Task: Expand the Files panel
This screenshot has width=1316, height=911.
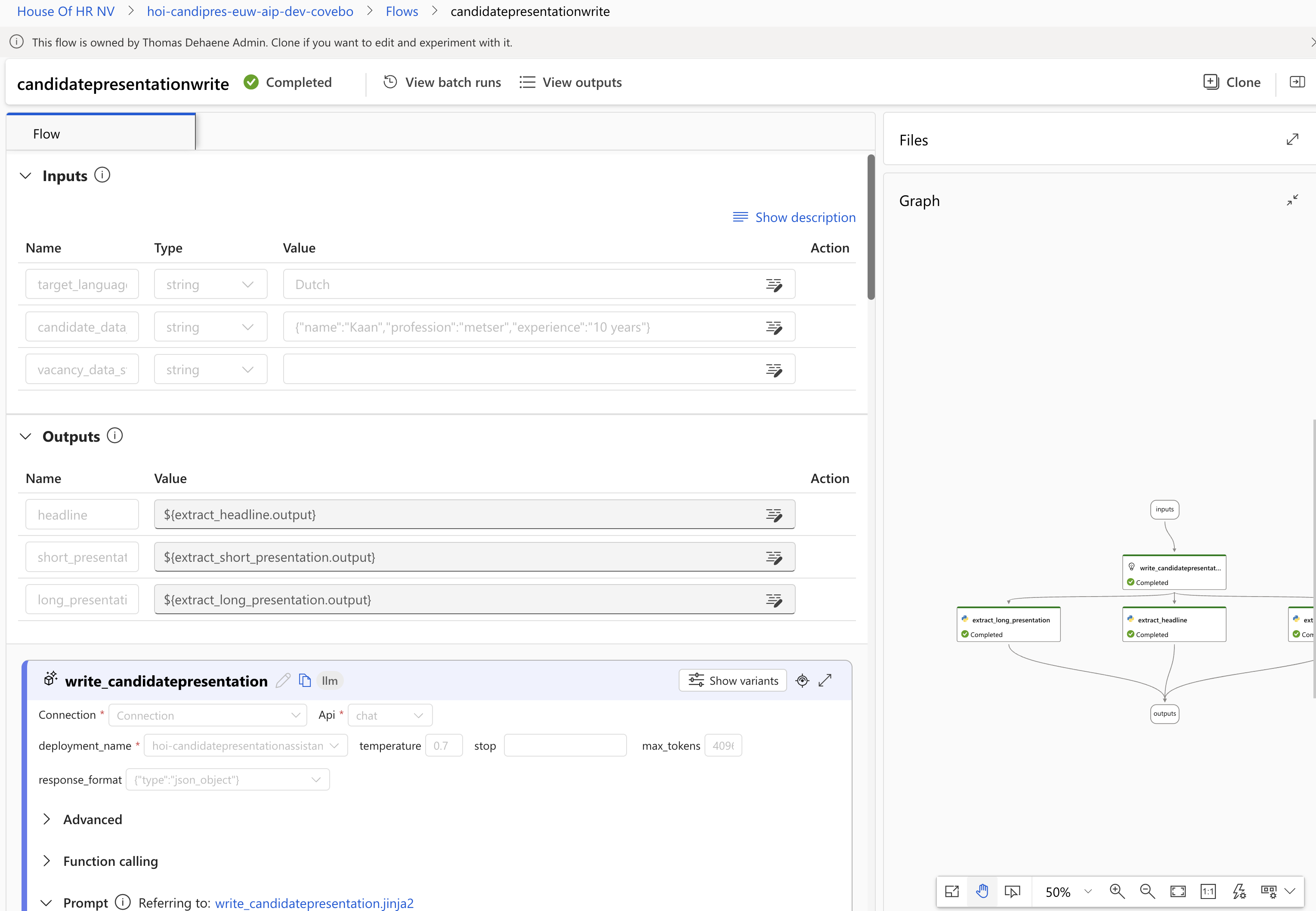Action: 1293,140
